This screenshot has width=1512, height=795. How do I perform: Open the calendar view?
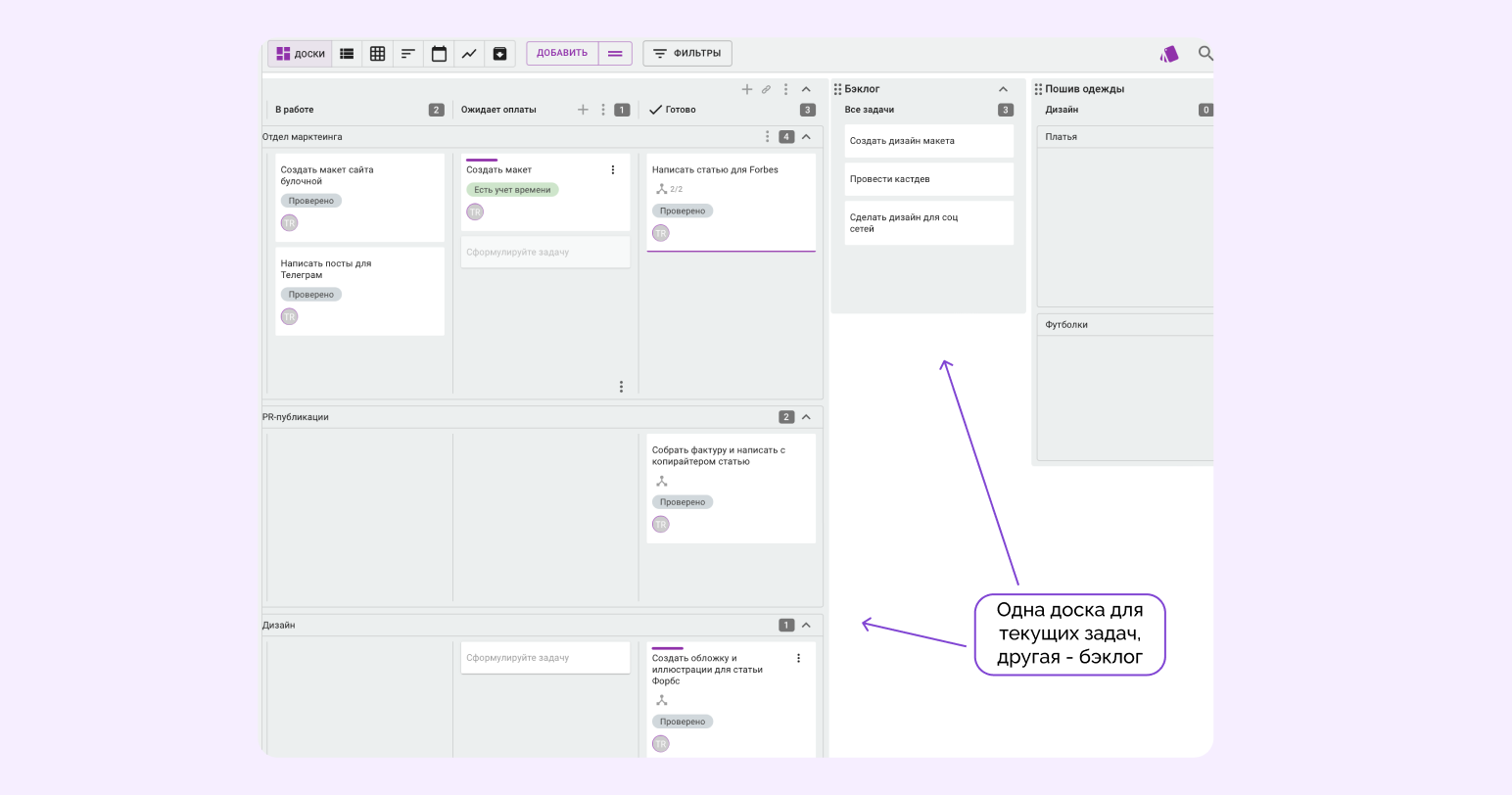(439, 54)
